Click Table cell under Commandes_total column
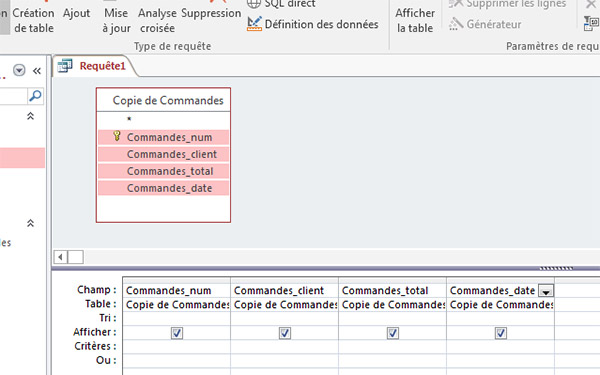 392,305
